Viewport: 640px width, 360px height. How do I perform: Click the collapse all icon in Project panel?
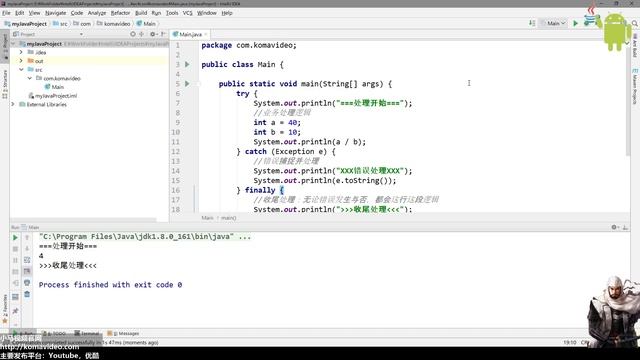click(142, 34)
